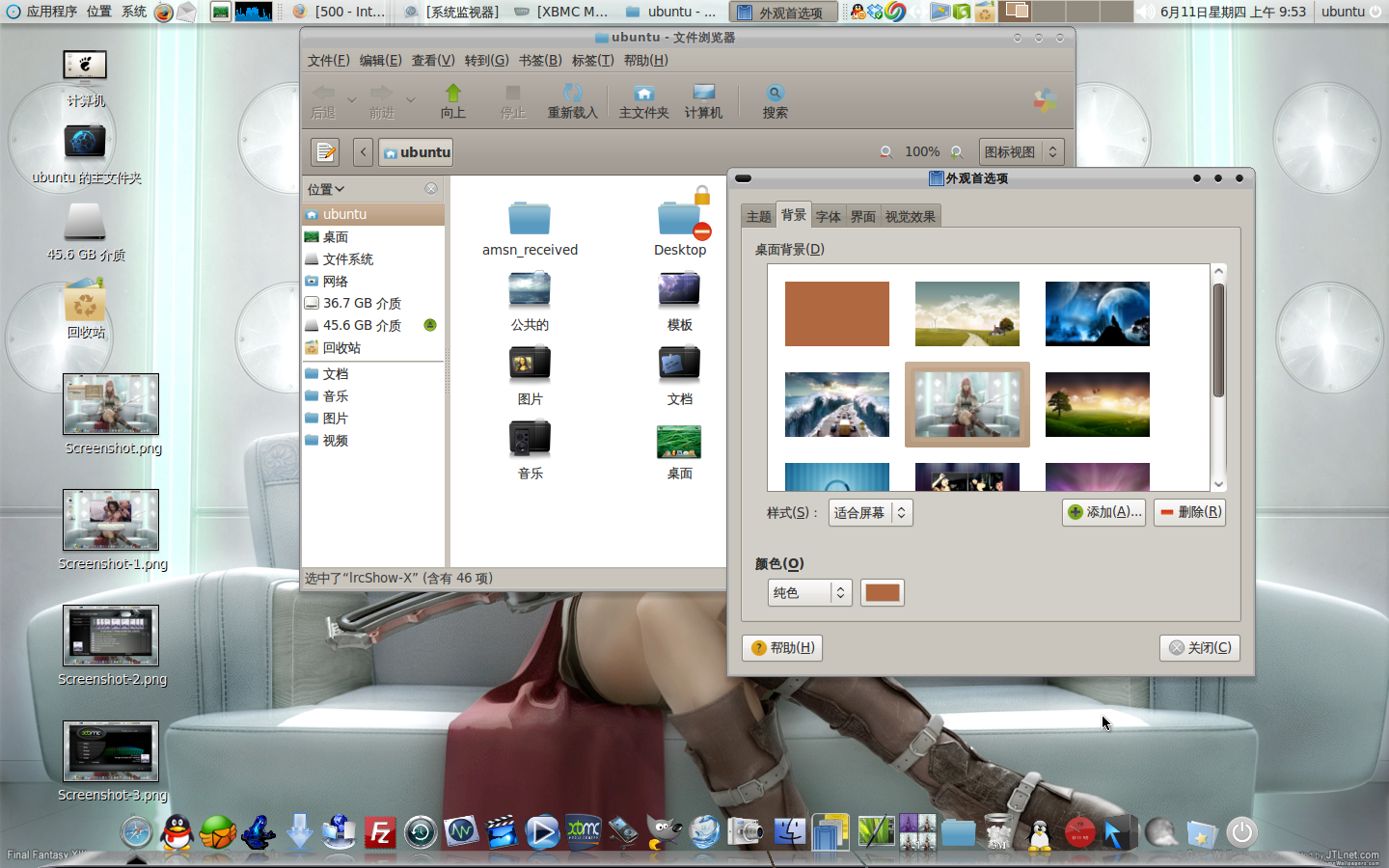This screenshot has height=868, width=1389.
Task: Click the Up (向上) toolbar arrow
Action: click(x=452, y=101)
